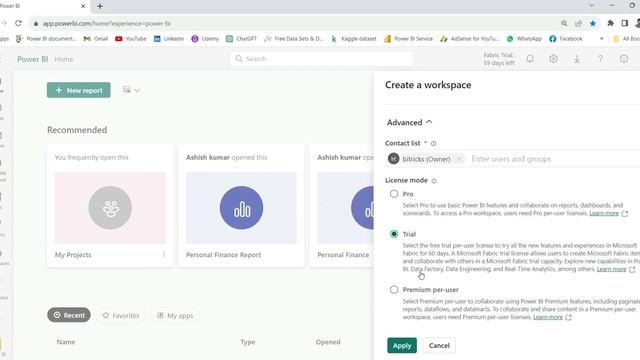Open the Personal Finance Report card

click(x=241, y=206)
